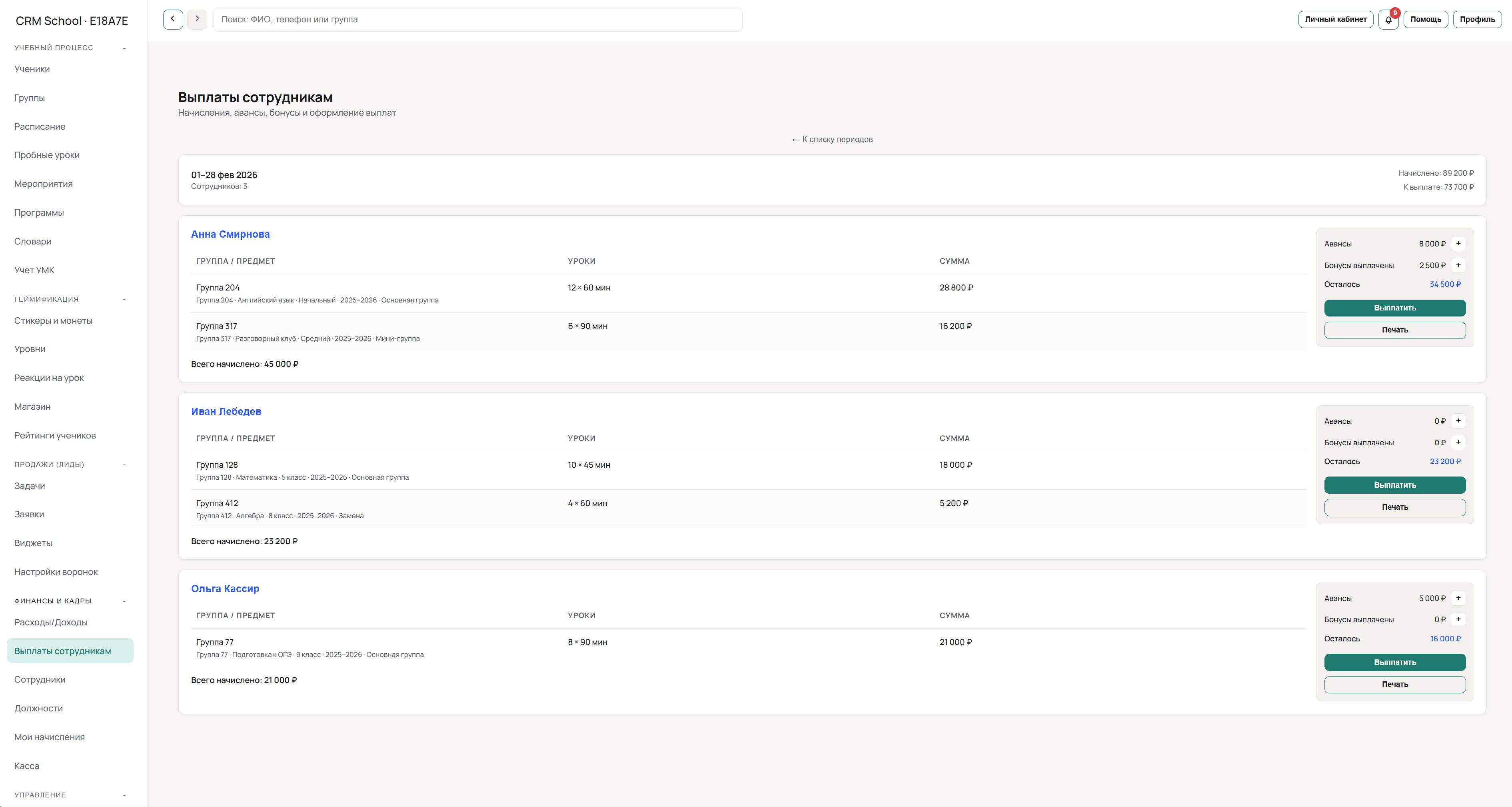The height and width of the screenshot is (807, 1512).
Task: Open Касса from the sidebar
Action: (26, 766)
